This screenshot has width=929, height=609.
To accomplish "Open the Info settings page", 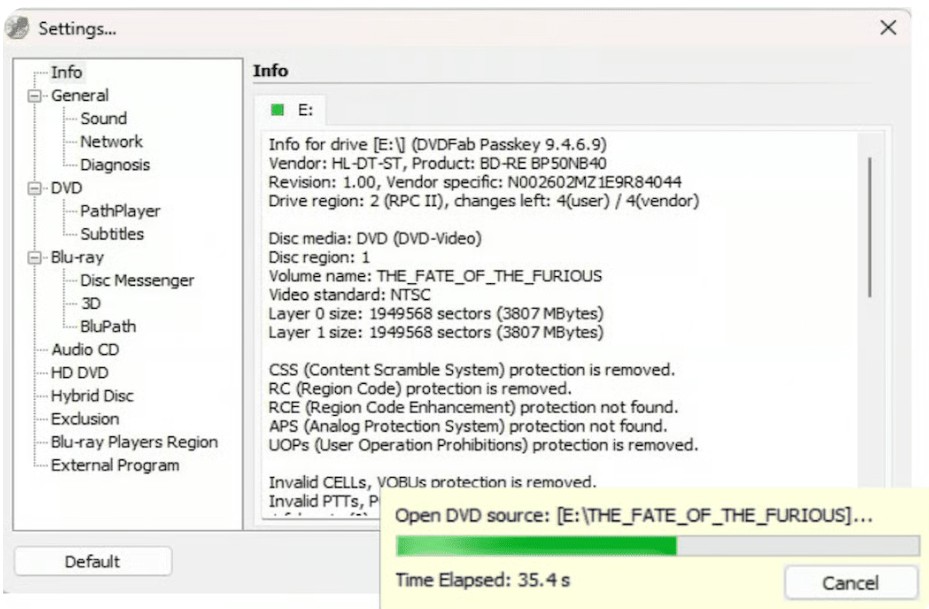I will (x=65, y=72).
